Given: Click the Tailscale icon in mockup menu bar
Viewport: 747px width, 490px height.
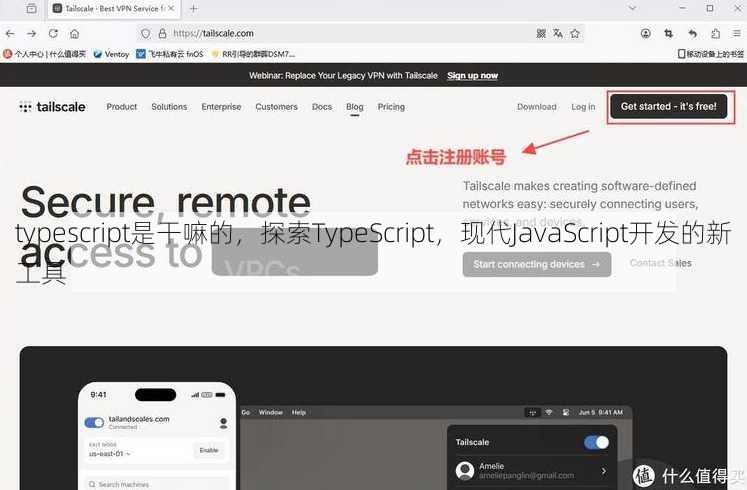Looking at the screenshot, I should [532, 412].
